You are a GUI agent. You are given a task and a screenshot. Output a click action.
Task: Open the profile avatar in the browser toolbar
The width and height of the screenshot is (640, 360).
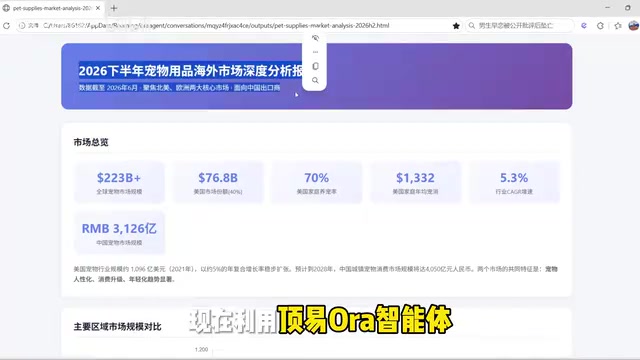click(633, 25)
